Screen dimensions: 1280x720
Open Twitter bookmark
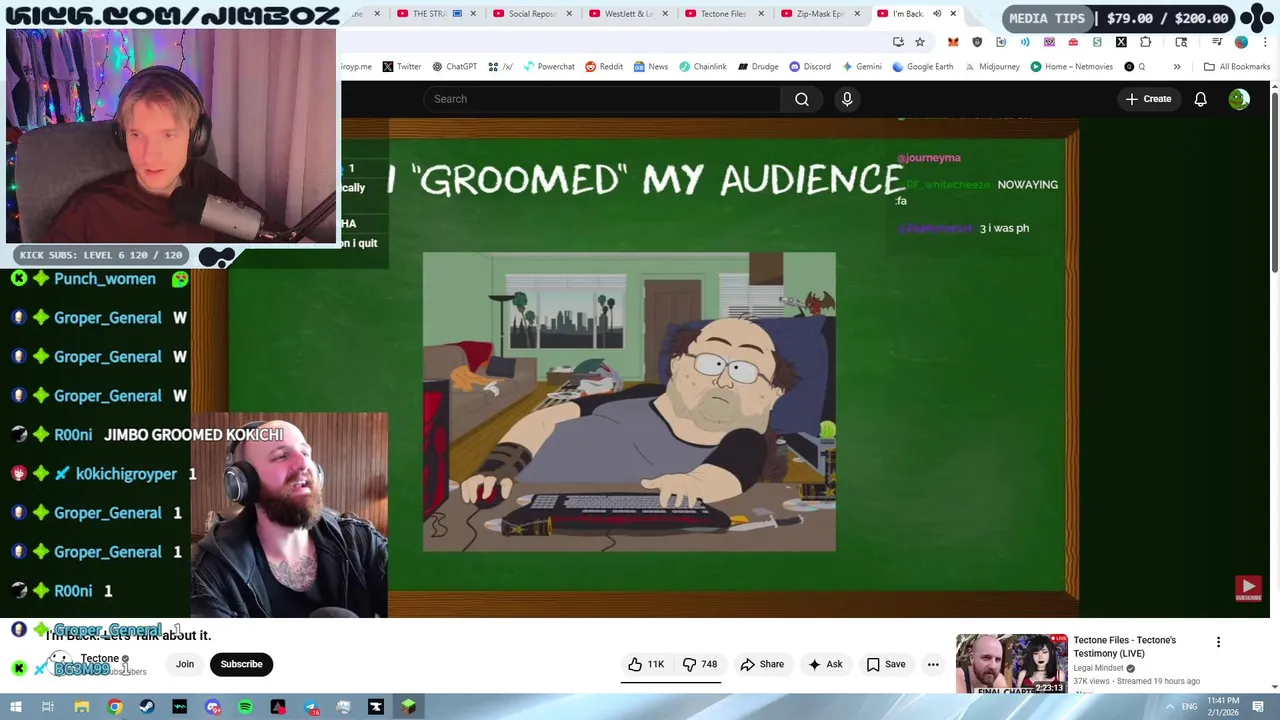[x=401, y=67]
